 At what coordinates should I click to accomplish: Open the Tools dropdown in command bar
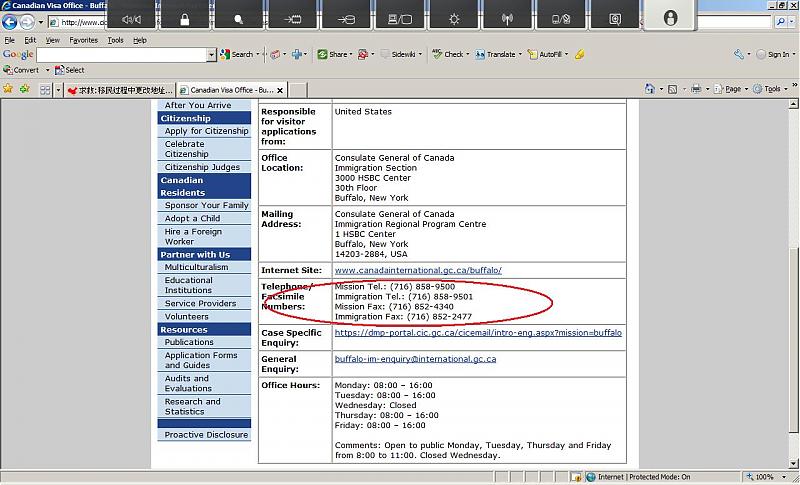coord(770,89)
